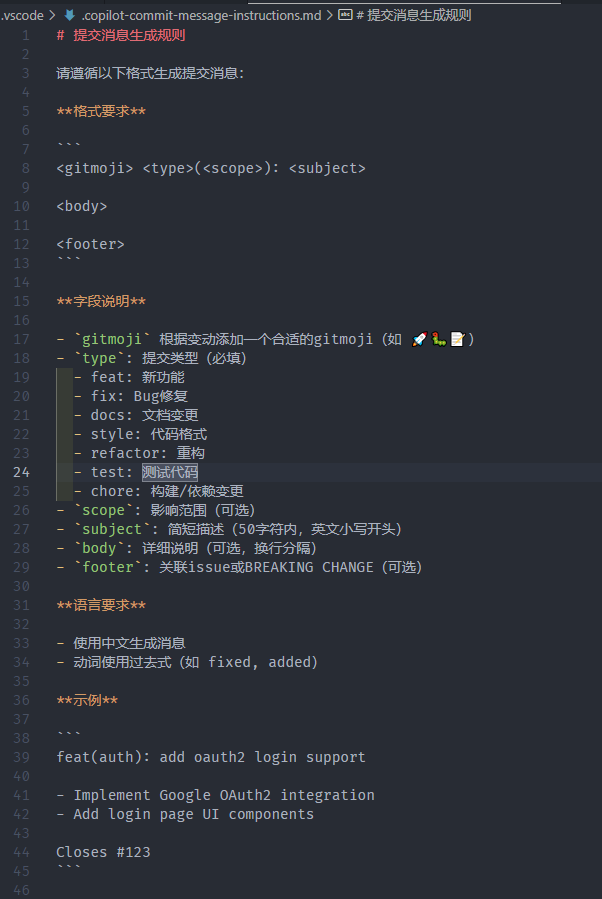Click the '`type`: 提交类型 (必填)' line
This screenshot has height=899, width=602.
tap(151, 358)
